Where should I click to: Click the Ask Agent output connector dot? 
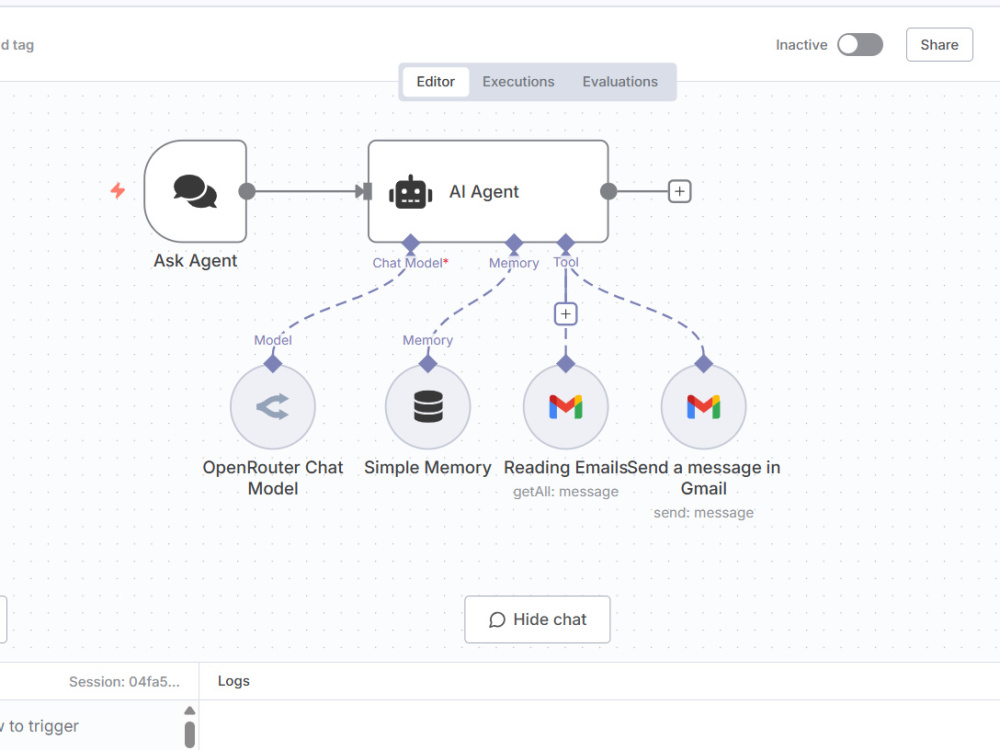(x=247, y=191)
